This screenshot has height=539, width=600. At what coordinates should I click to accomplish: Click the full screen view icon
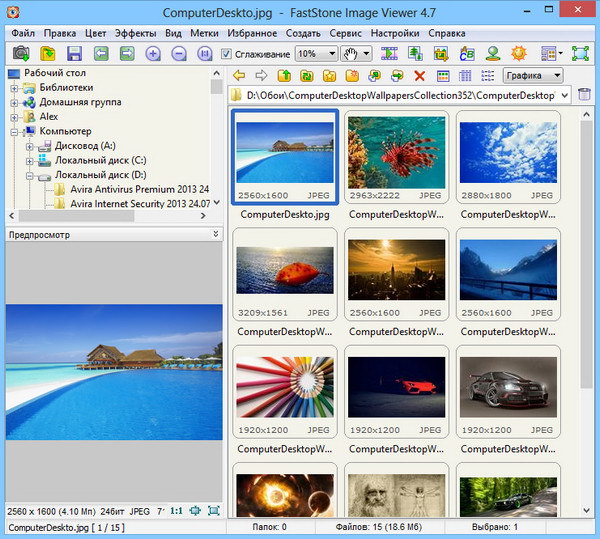[x=581, y=54]
